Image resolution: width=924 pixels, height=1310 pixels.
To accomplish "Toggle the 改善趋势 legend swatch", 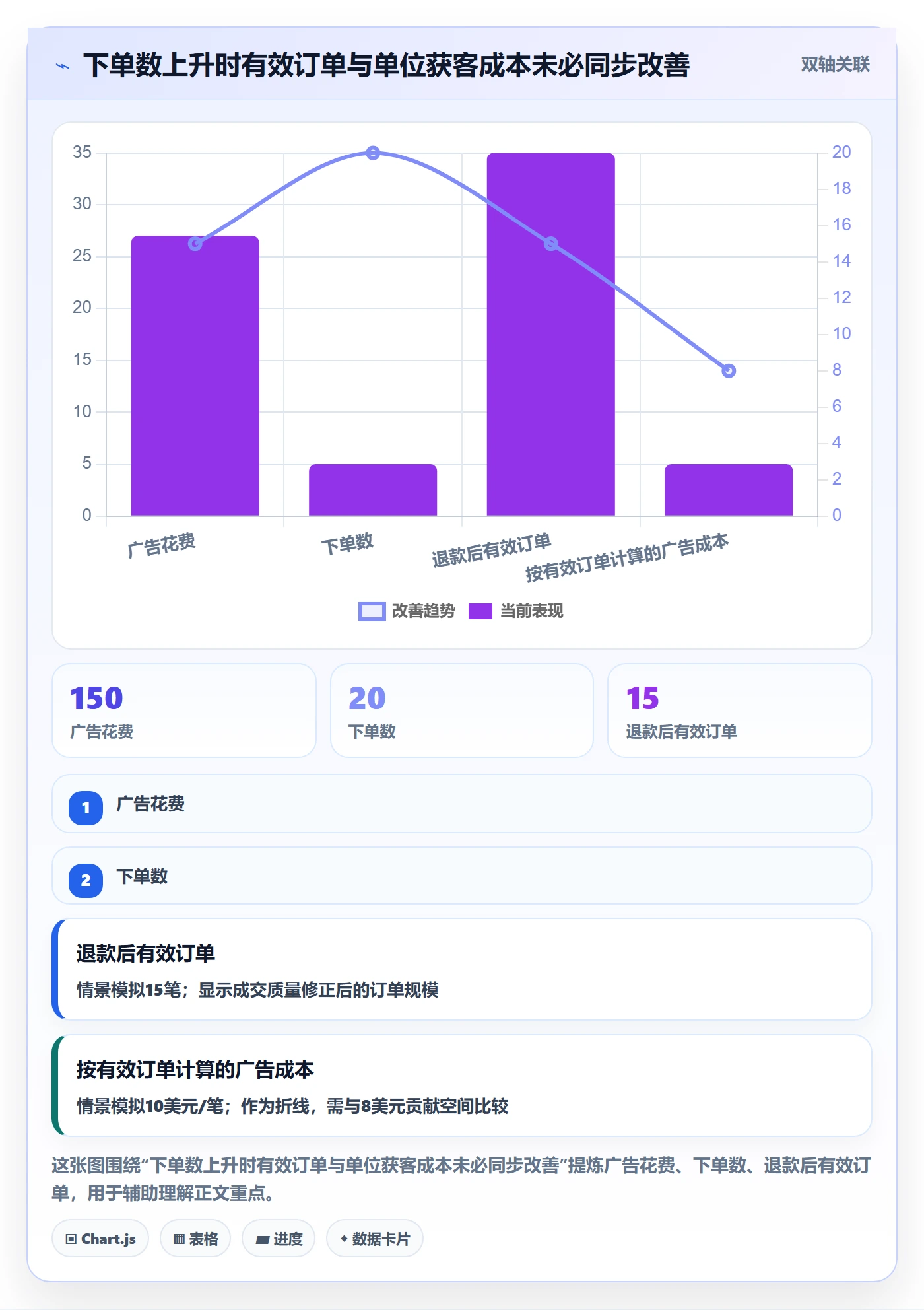I will [372, 611].
